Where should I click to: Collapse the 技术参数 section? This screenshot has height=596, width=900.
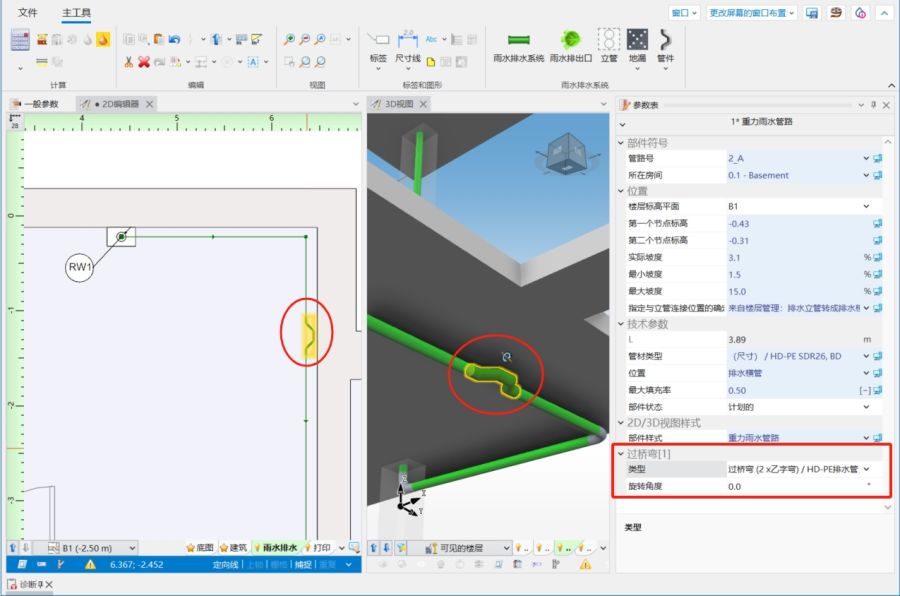click(622, 324)
